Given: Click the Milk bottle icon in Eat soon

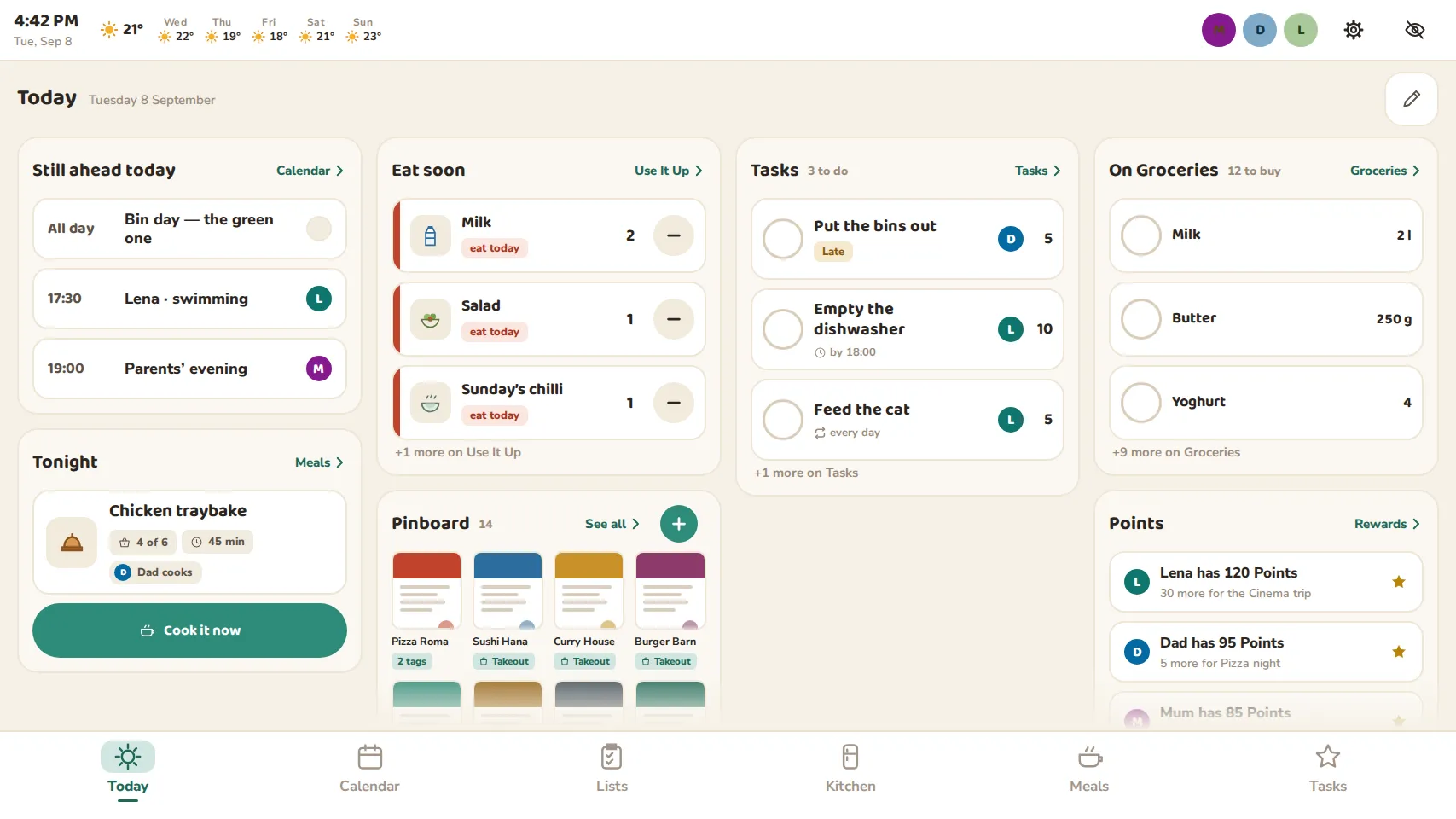Looking at the screenshot, I should 431,235.
